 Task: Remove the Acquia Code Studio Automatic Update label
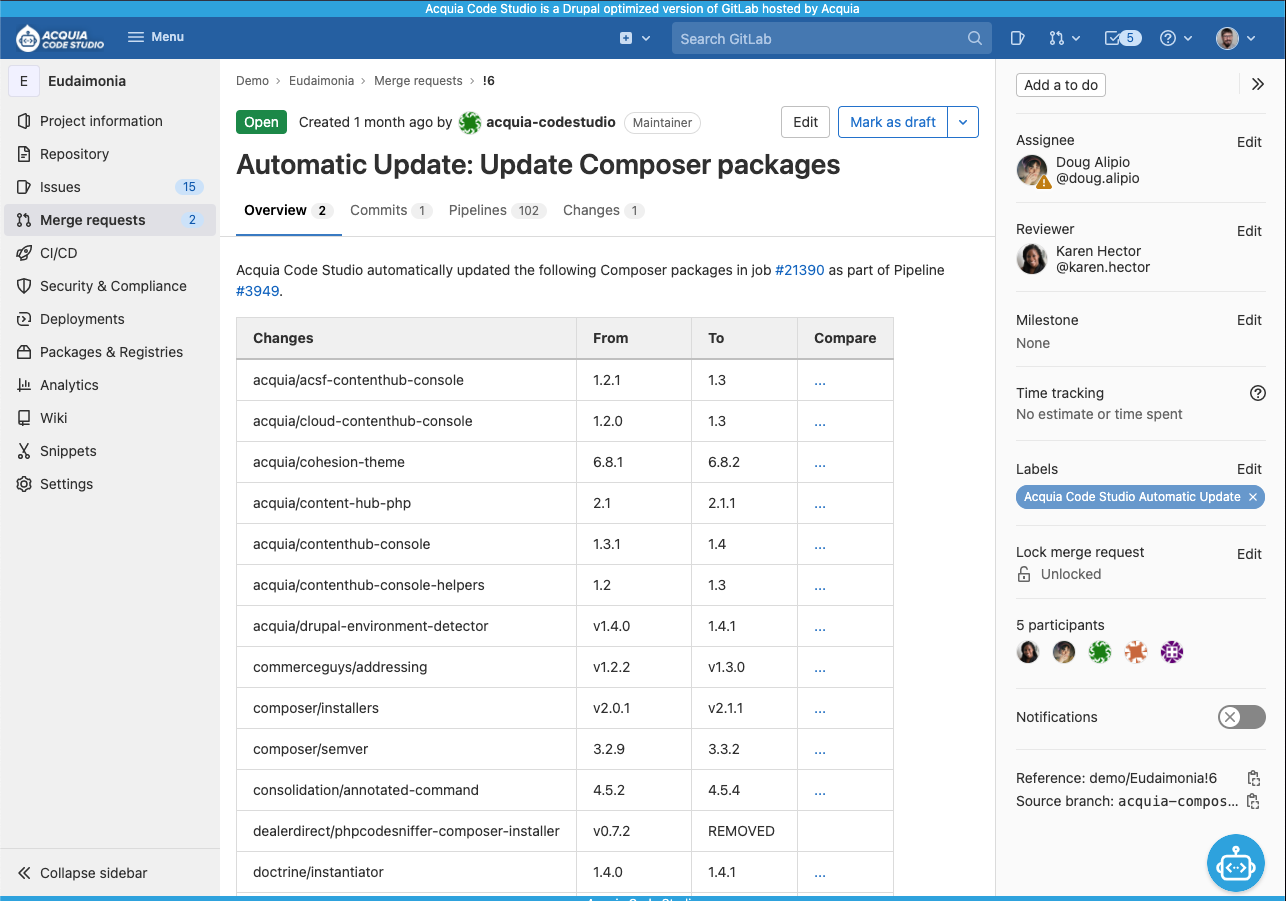coord(1253,497)
